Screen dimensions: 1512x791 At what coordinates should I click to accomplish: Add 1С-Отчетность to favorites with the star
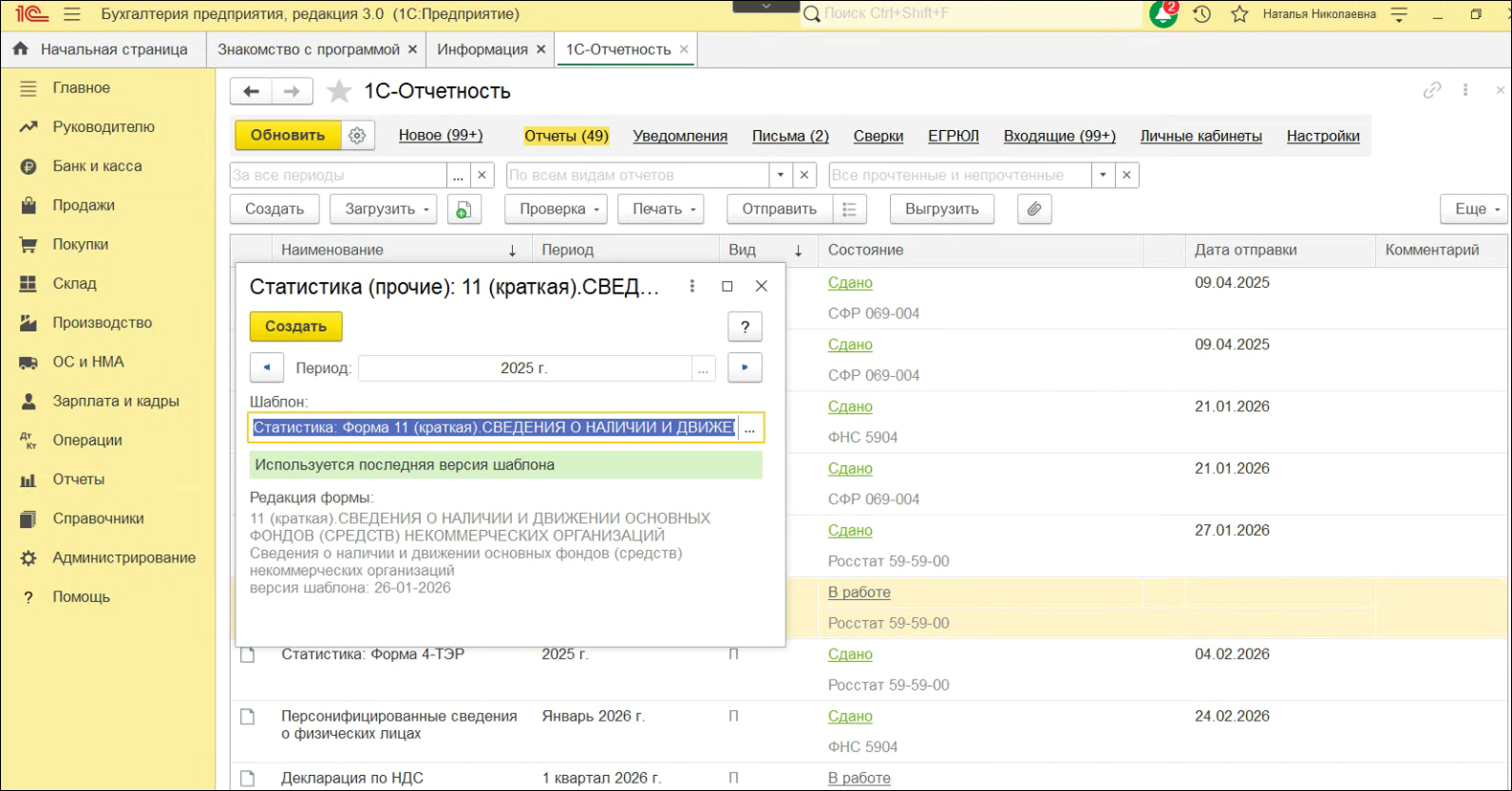pyautogui.click(x=339, y=91)
